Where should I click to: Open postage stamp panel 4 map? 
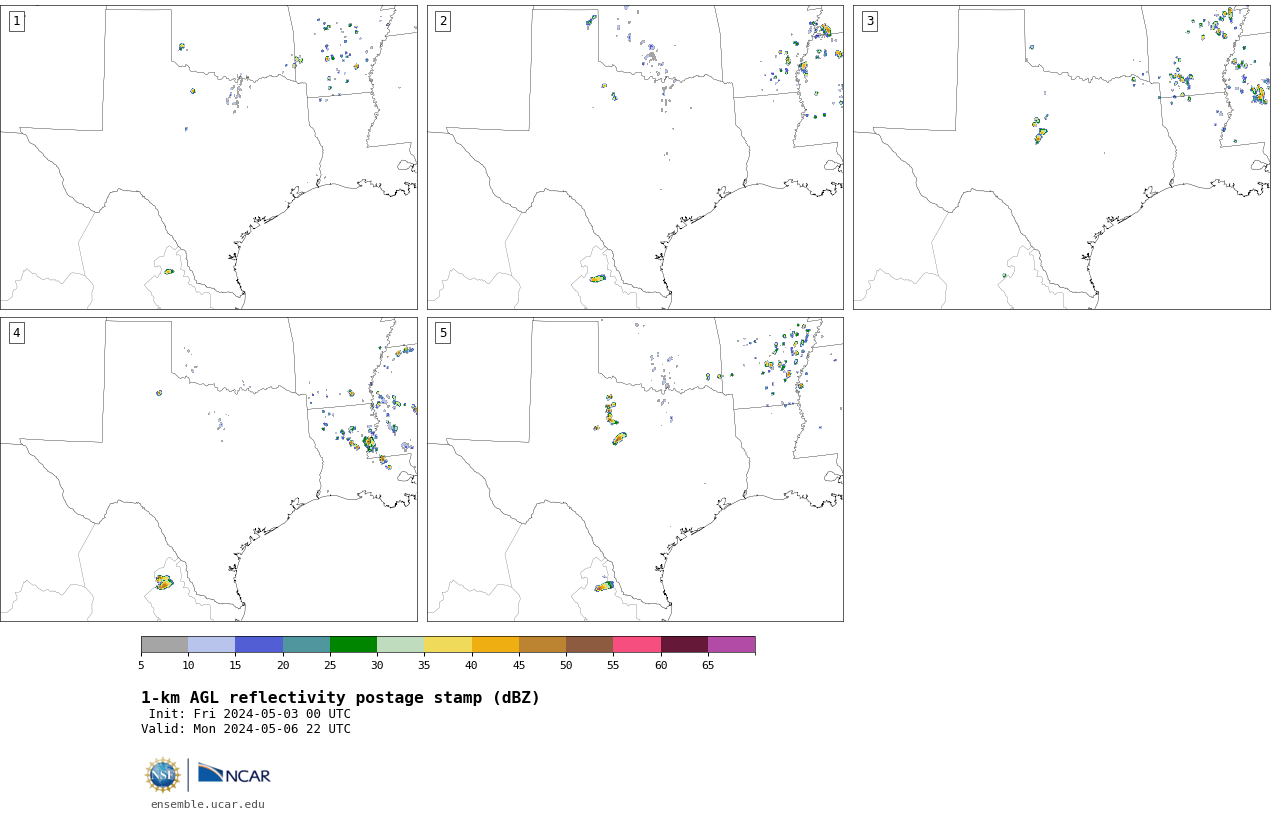coord(209,469)
